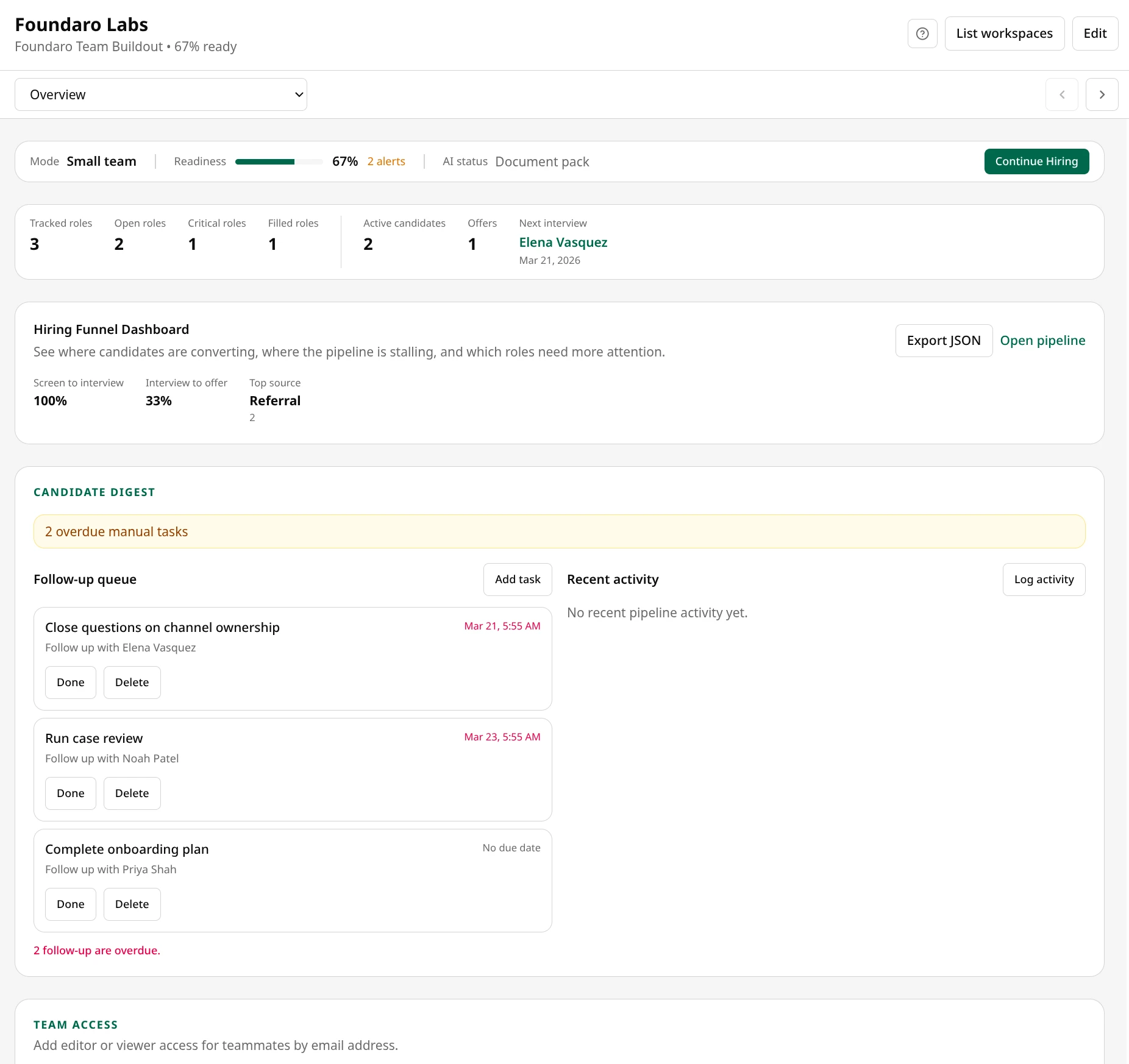1129x1064 pixels.
Task: Open Elena Vasquez's next interview link
Action: pyautogui.click(x=563, y=242)
